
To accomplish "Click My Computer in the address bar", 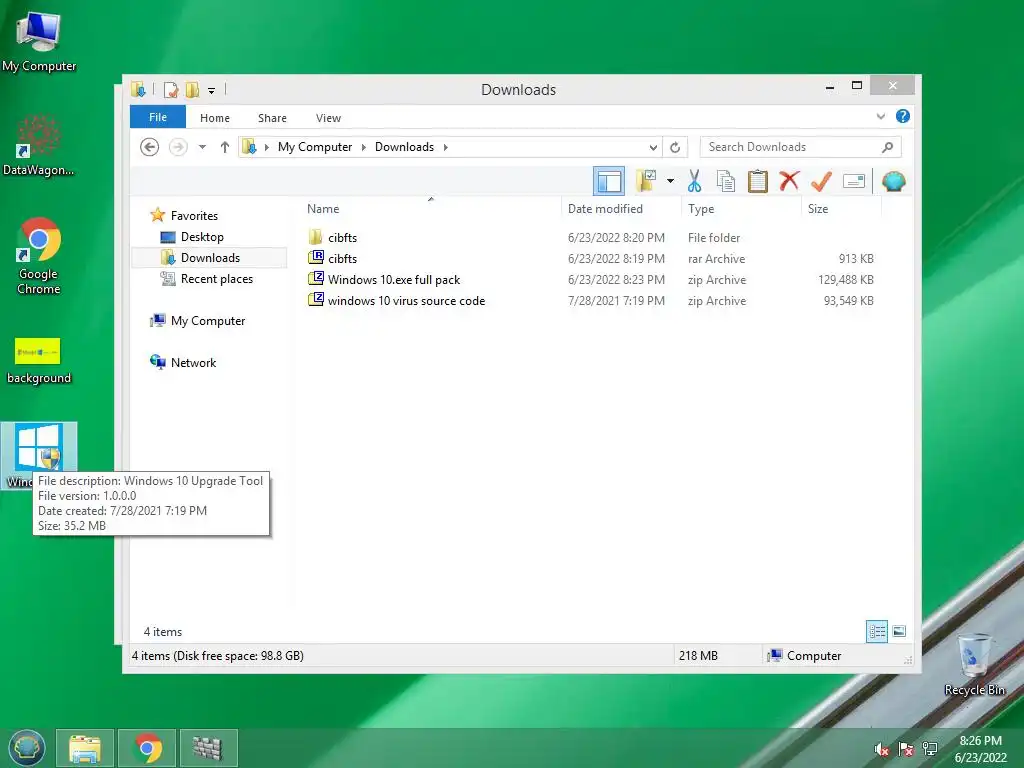I will coord(315,147).
